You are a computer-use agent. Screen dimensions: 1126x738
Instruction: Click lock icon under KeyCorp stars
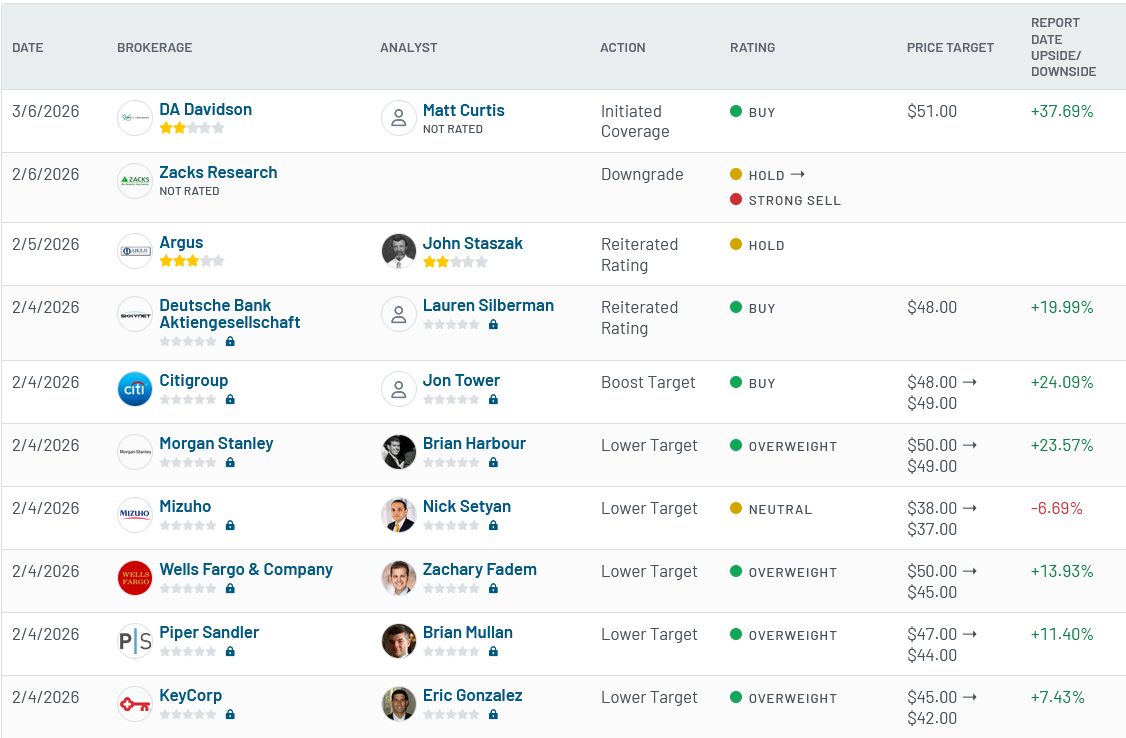point(231,714)
